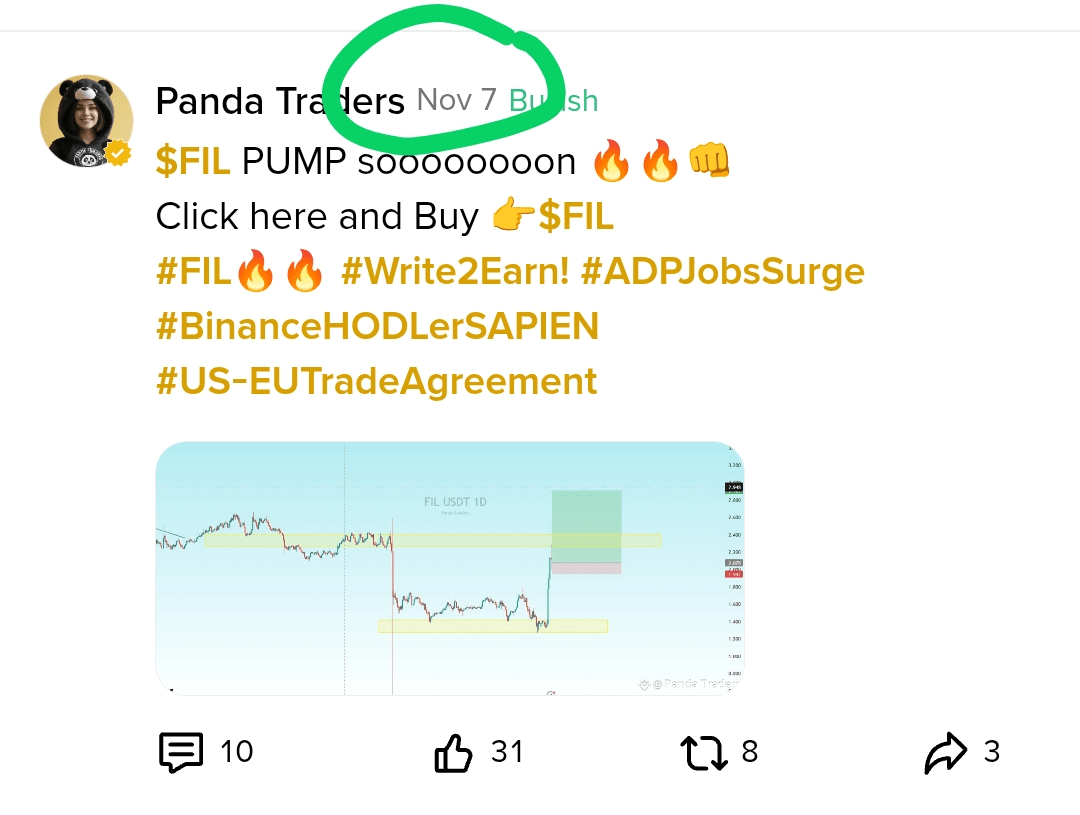Open the #Write2Earn! hashtag
Image resolution: width=1080 pixels, height=815 pixels.
pos(455,272)
